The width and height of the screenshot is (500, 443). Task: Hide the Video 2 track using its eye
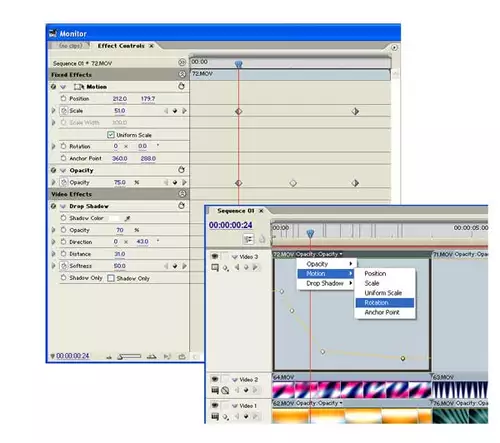tap(215, 379)
